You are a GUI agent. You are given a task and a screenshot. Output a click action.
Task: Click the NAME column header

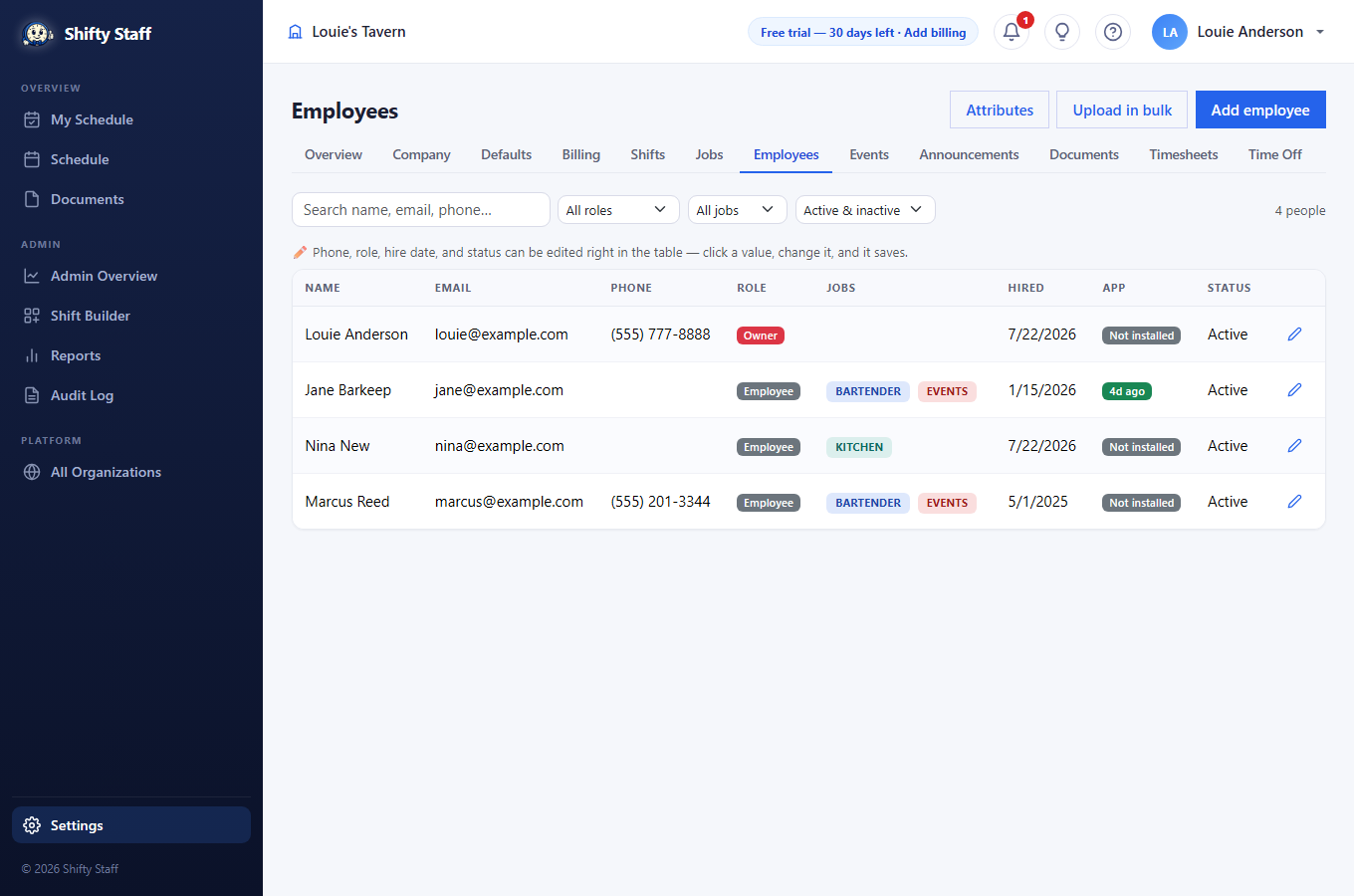323,288
